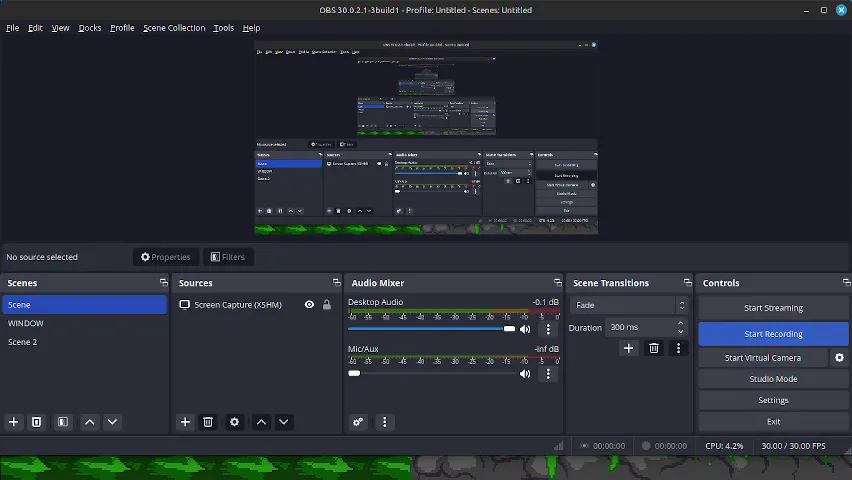Move scene down arrow in Scenes panel
Viewport: 852px width, 480px height.
click(112, 422)
